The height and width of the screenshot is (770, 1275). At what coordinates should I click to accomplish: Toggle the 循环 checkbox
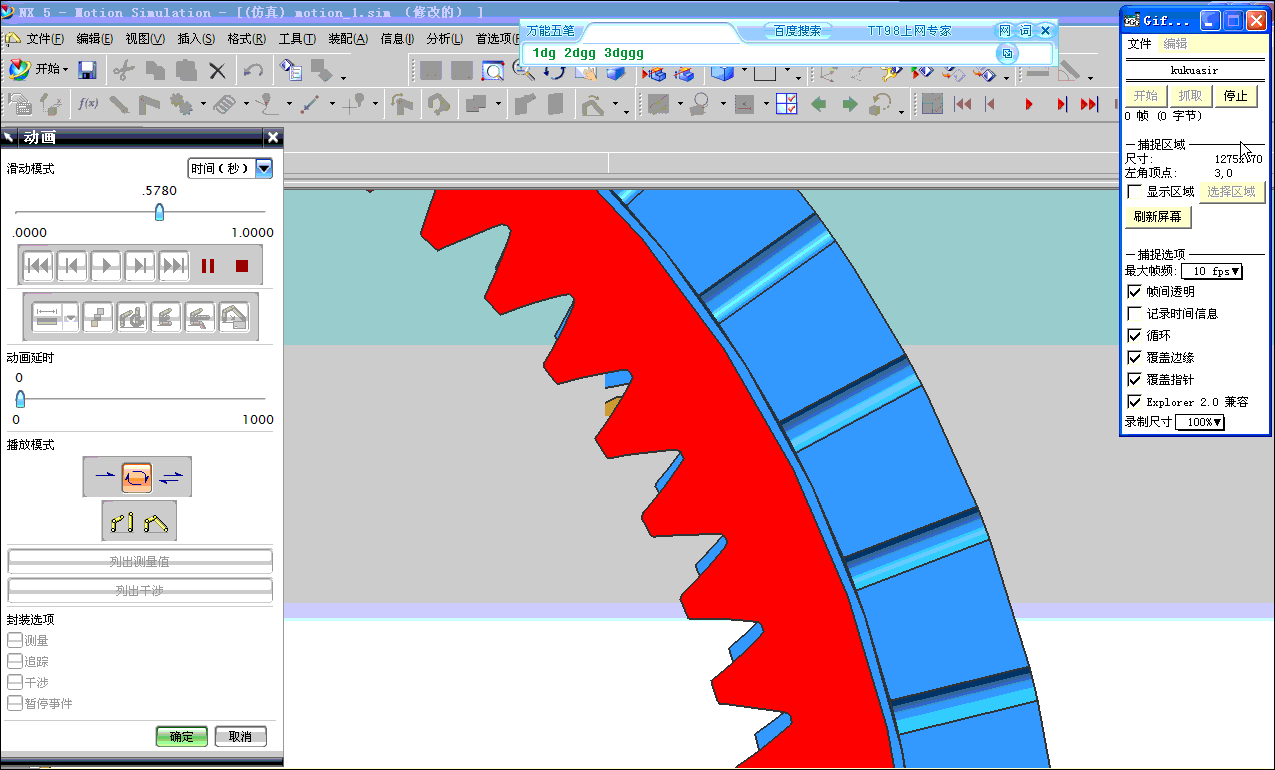pos(1134,335)
